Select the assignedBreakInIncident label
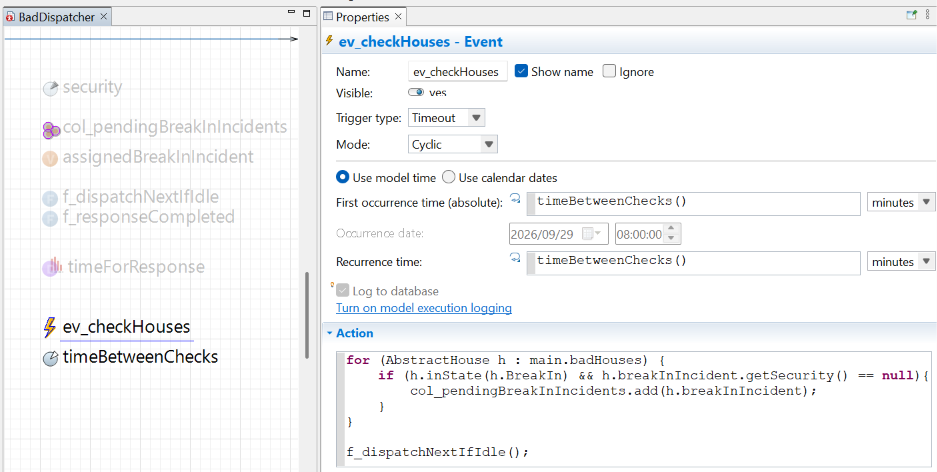 tap(158, 157)
